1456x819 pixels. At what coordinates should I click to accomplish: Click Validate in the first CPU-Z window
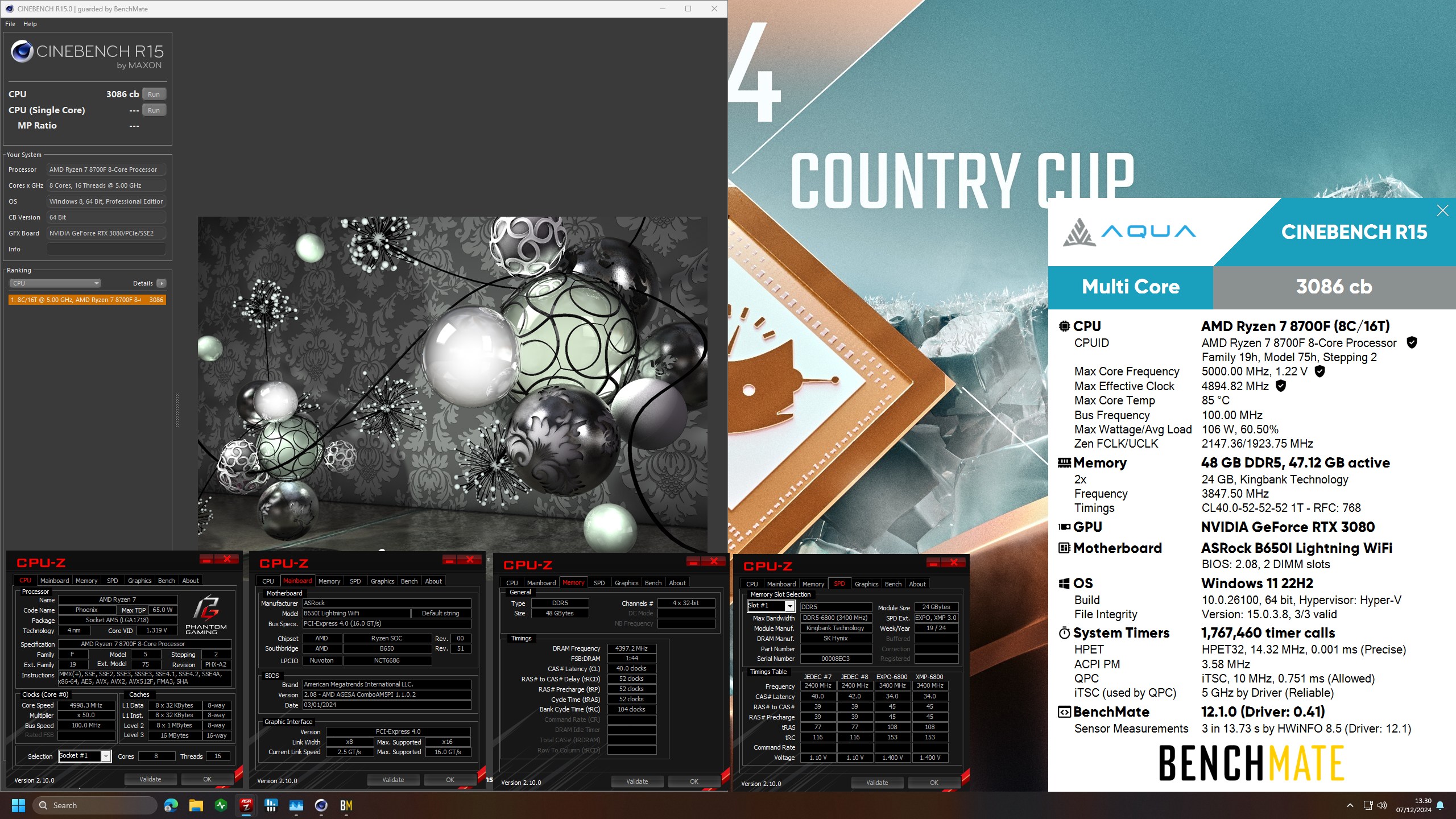pyautogui.click(x=150, y=779)
